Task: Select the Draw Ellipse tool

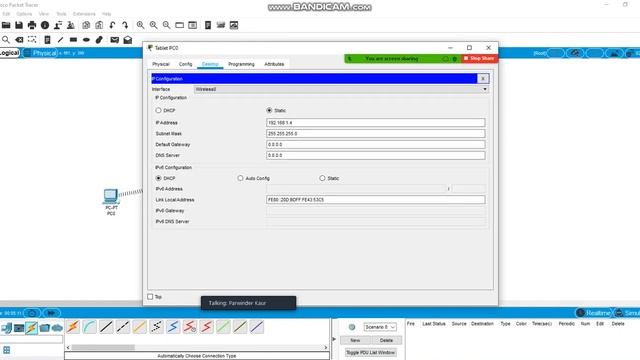Action: click(x=86, y=40)
